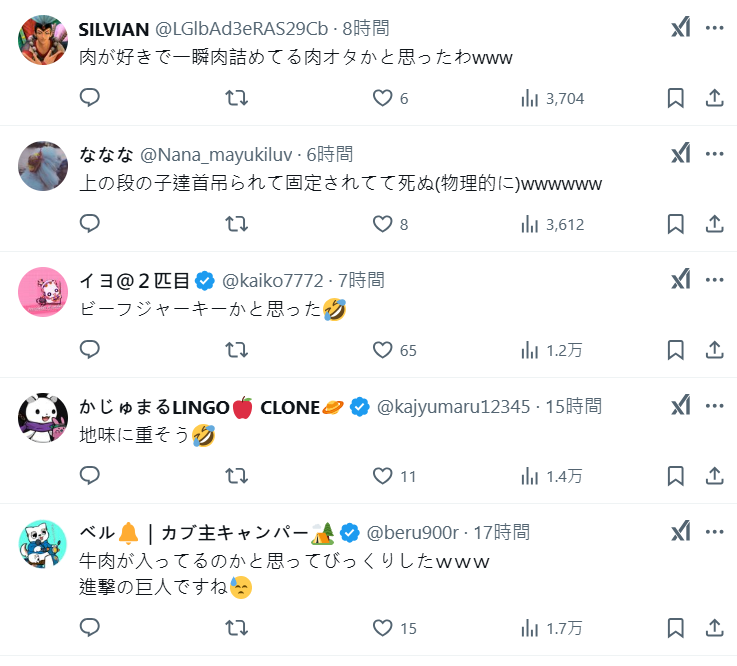Click Grok icon on かじゅまる's post
The height and width of the screenshot is (666, 737).
pos(680,406)
